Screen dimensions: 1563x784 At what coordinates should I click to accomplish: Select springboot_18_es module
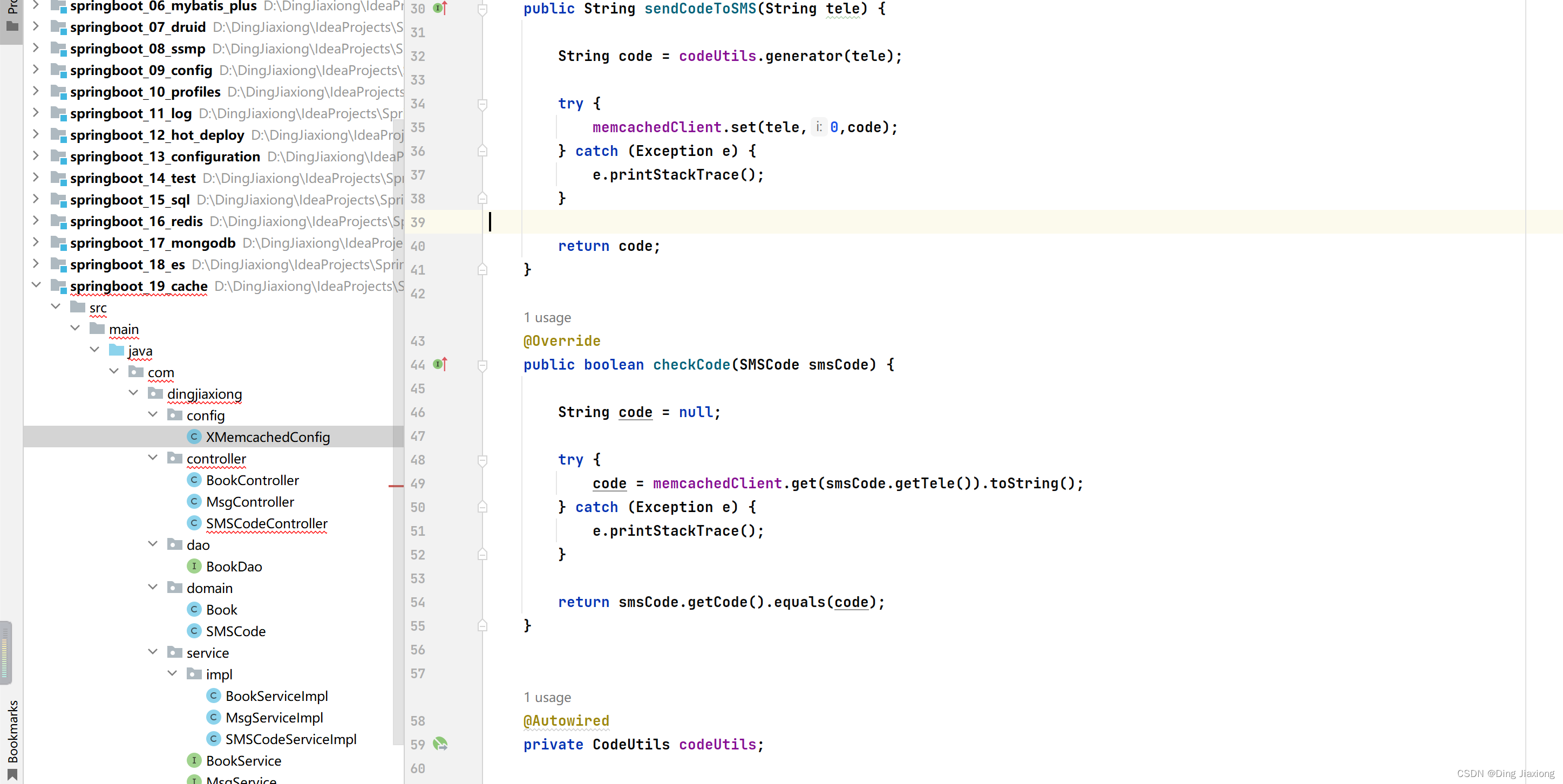coord(127,264)
